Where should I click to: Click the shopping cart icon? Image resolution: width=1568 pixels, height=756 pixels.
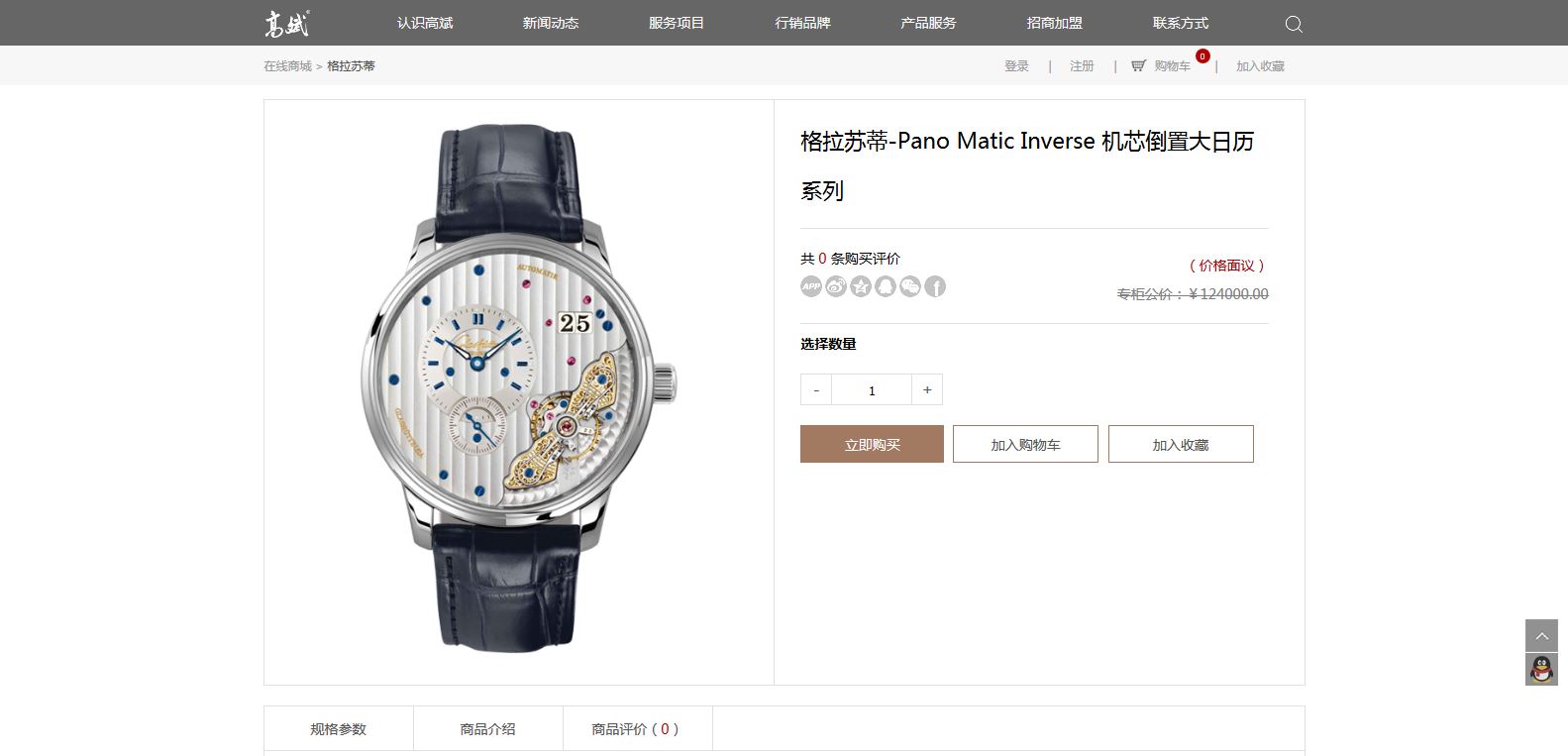point(1138,66)
